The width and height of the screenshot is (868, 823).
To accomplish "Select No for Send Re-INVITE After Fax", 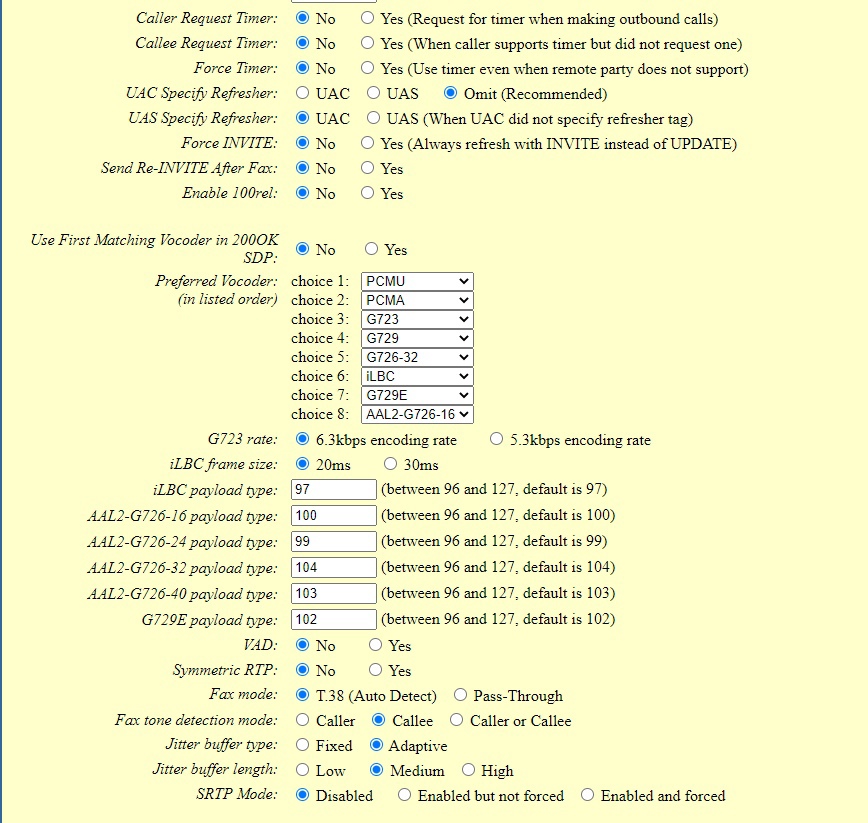I will point(302,168).
